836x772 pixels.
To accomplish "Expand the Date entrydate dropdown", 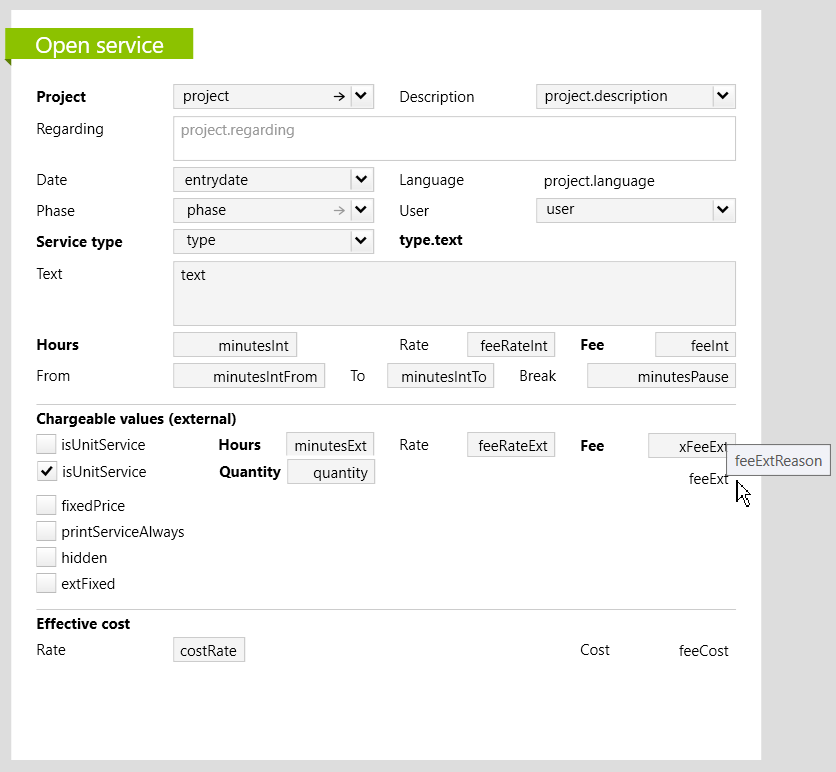I will tap(362, 180).
